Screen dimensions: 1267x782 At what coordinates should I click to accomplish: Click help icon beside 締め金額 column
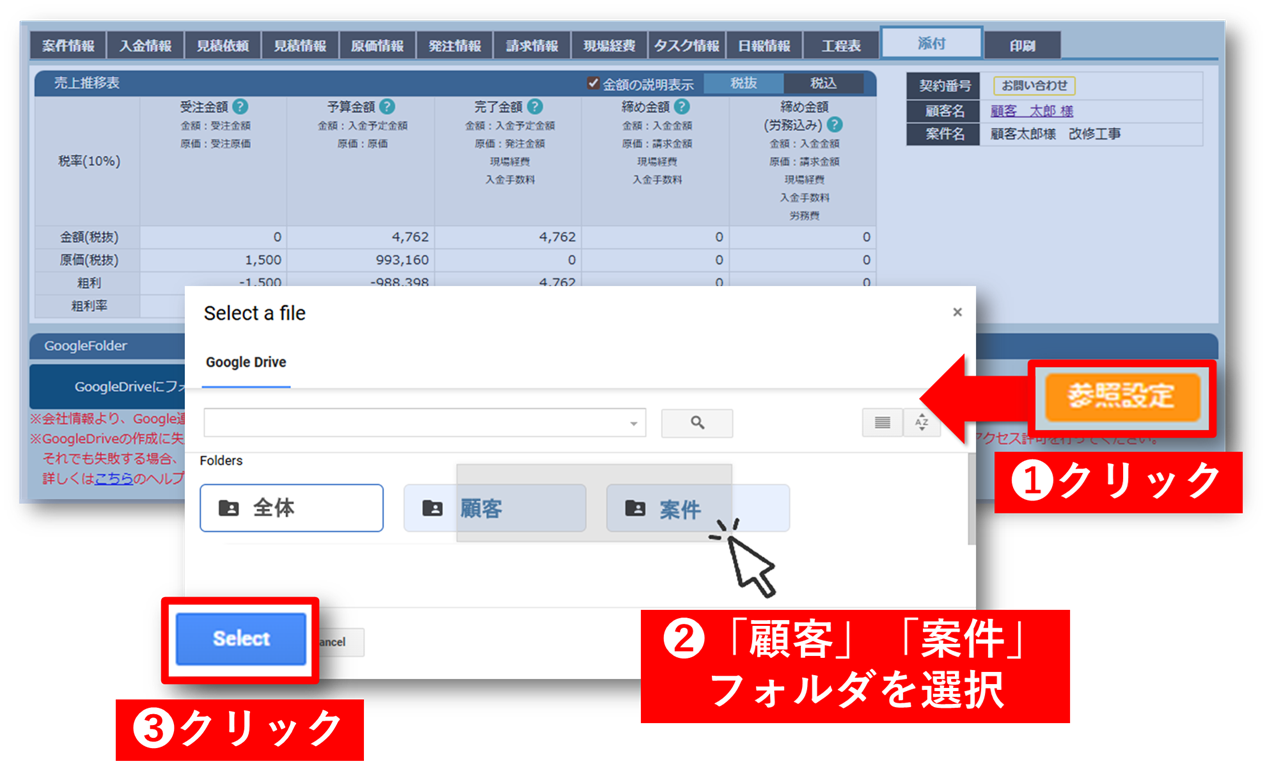click(x=682, y=106)
